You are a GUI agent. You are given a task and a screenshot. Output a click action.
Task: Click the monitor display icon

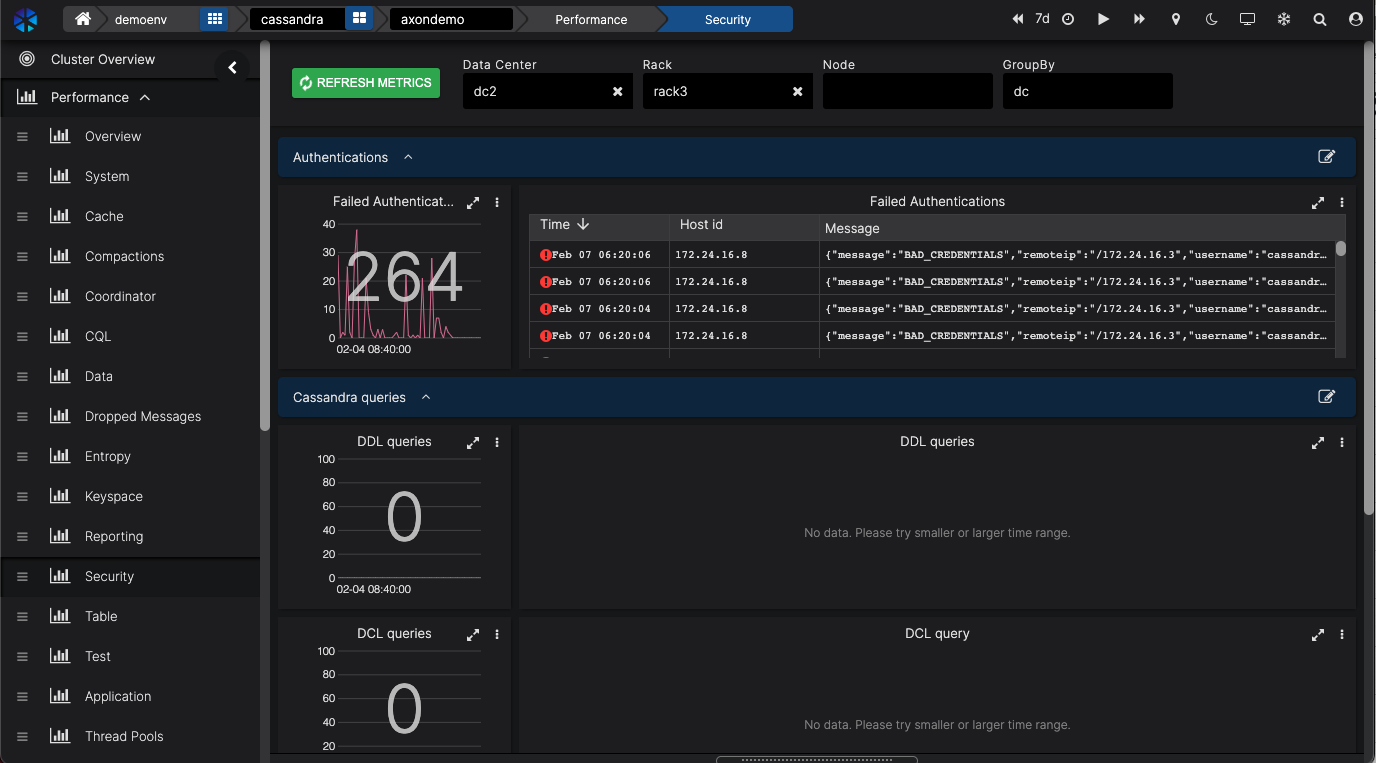(x=1247, y=19)
